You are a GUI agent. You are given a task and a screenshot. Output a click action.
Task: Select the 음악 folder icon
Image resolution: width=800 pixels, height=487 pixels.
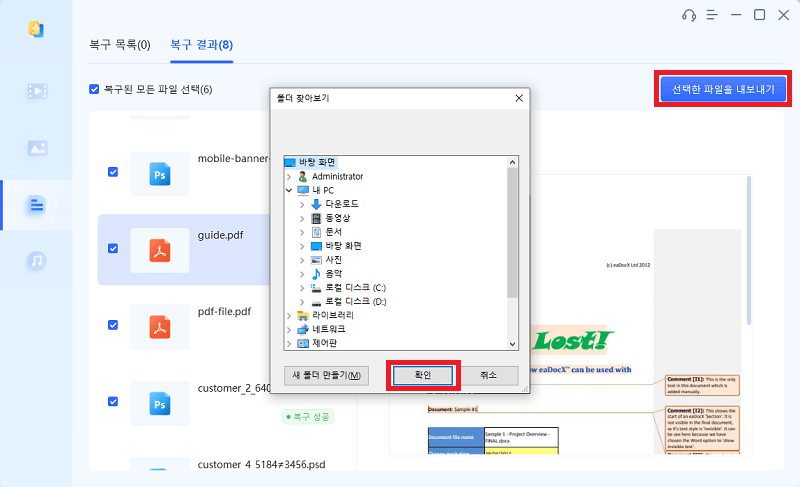pos(316,274)
